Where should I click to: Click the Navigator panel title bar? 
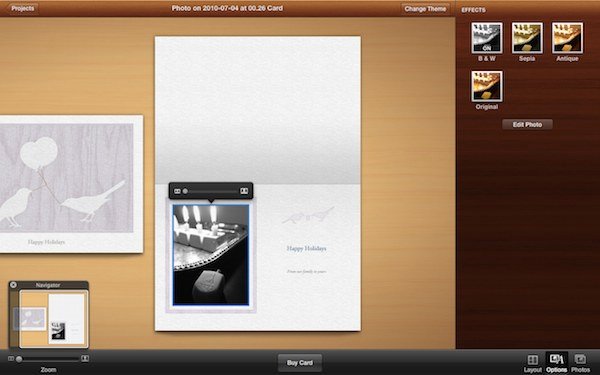click(x=48, y=285)
